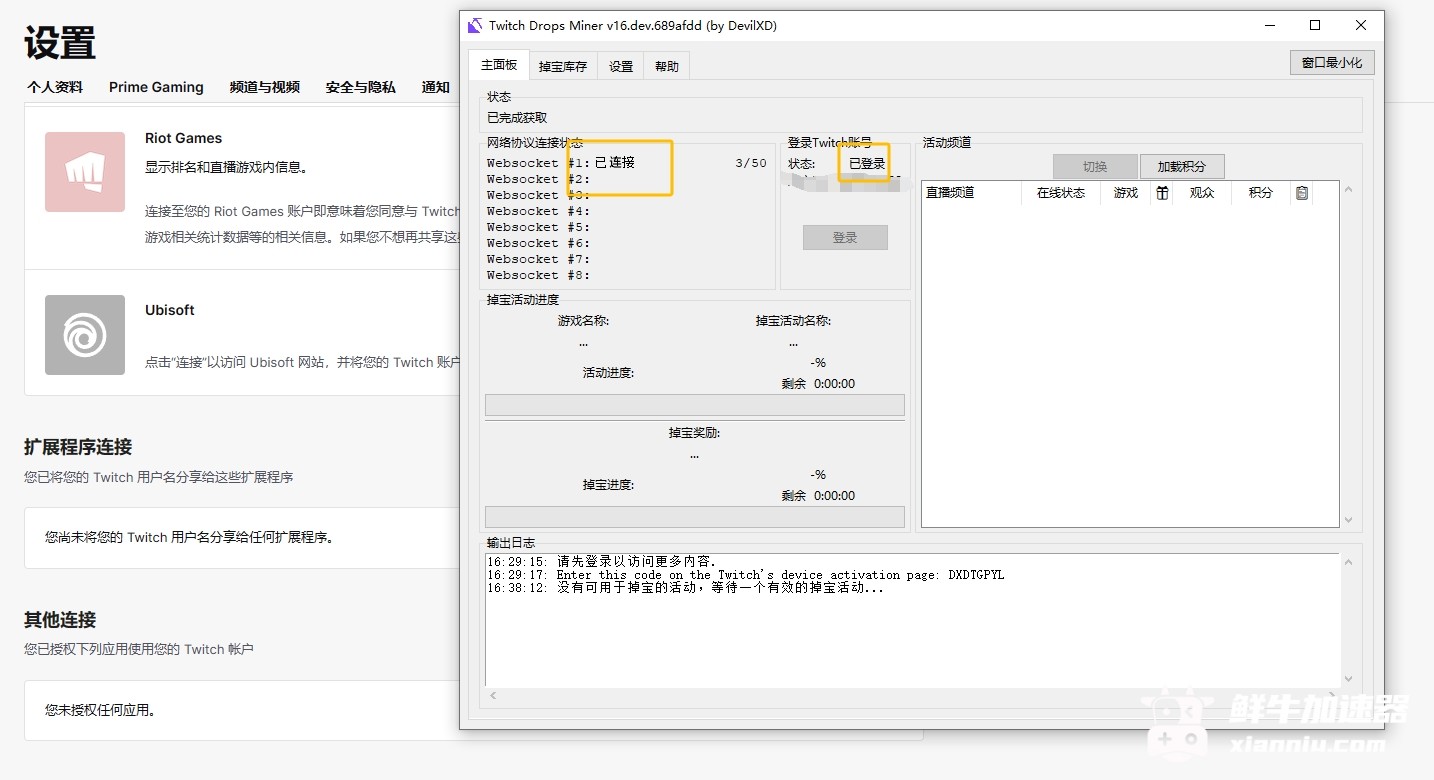
Task: Click the 活动进度 progress bar
Action: pos(695,405)
